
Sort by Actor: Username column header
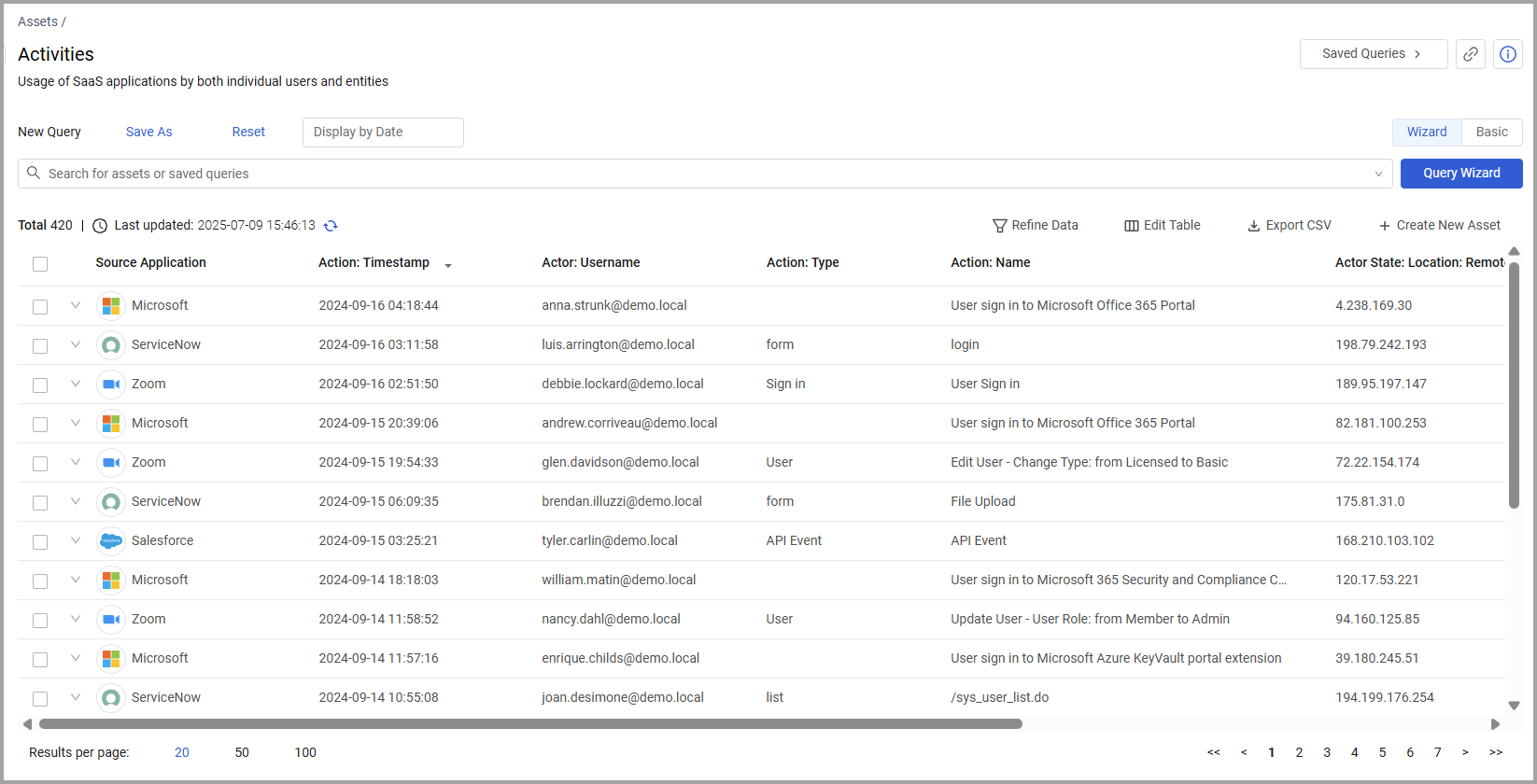pos(591,263)
